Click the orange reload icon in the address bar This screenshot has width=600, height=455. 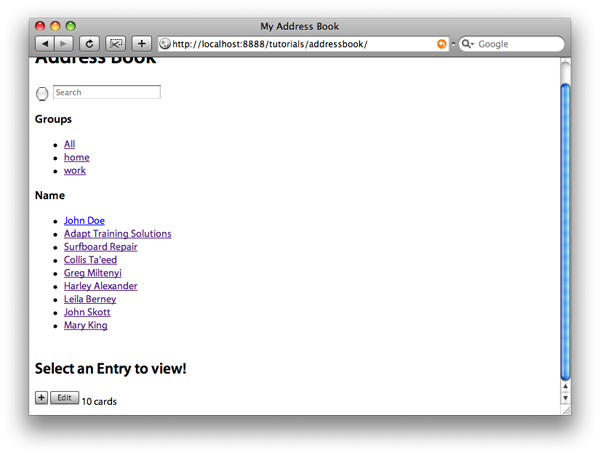coord(442,44)
